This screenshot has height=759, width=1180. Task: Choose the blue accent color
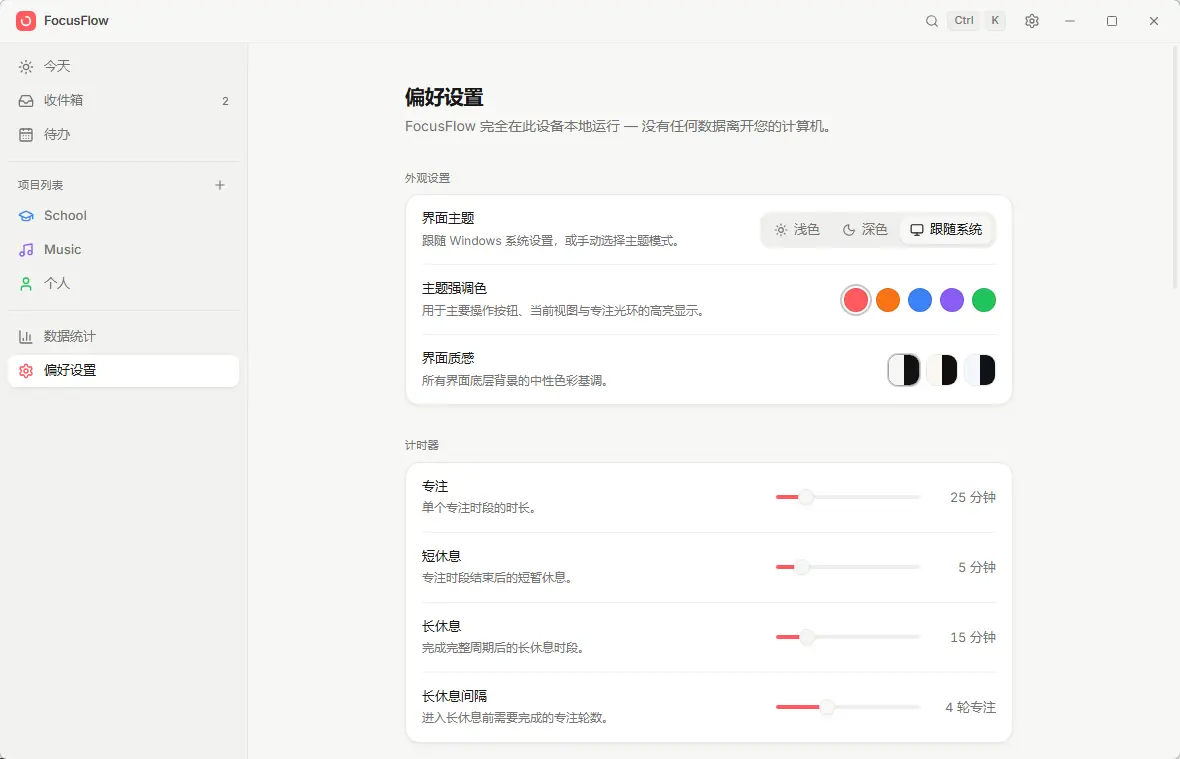tap(920, 300)
